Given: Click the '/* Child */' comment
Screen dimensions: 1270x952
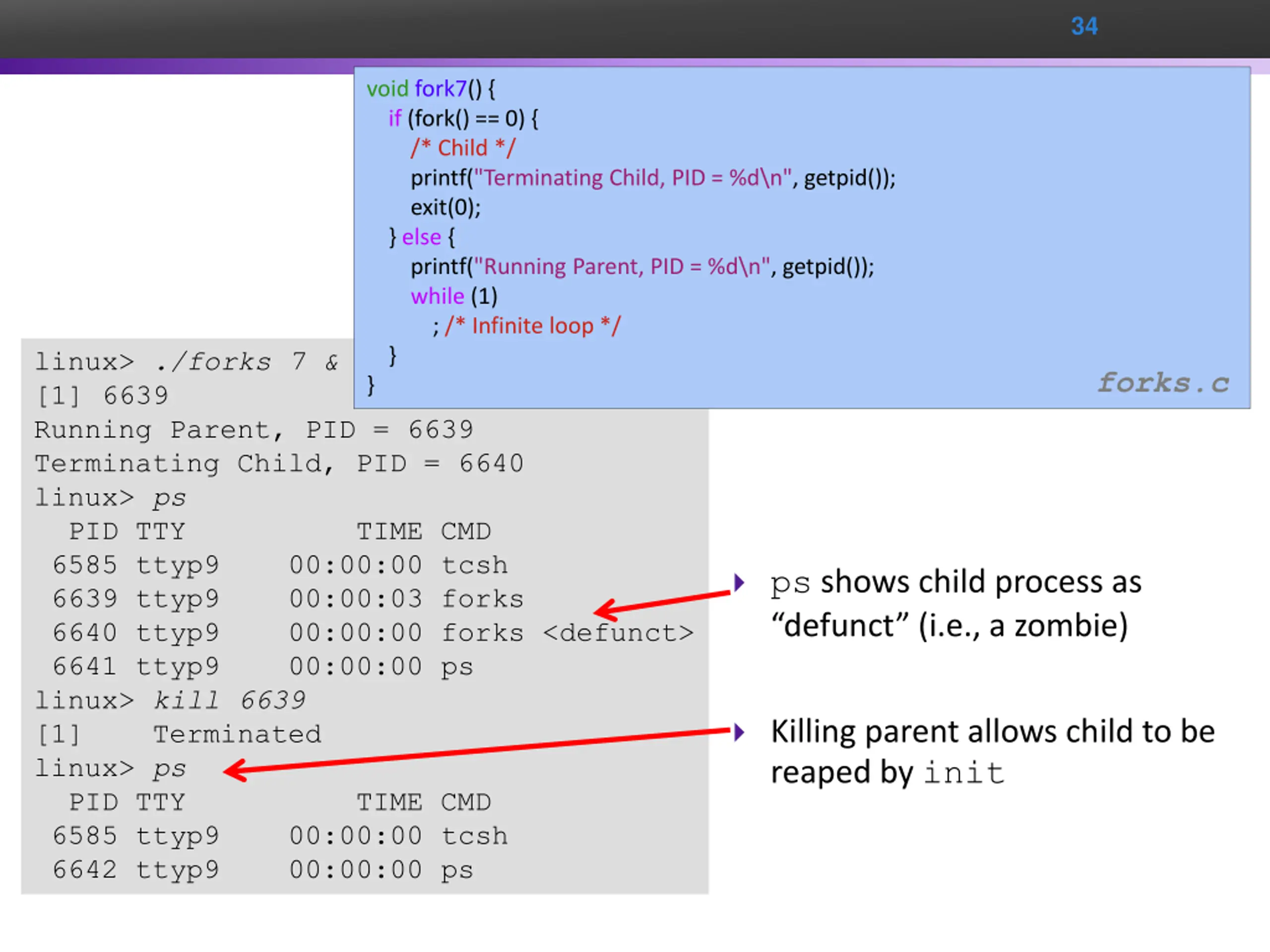Looking at the screenshot, I should [x=463, y=148].
